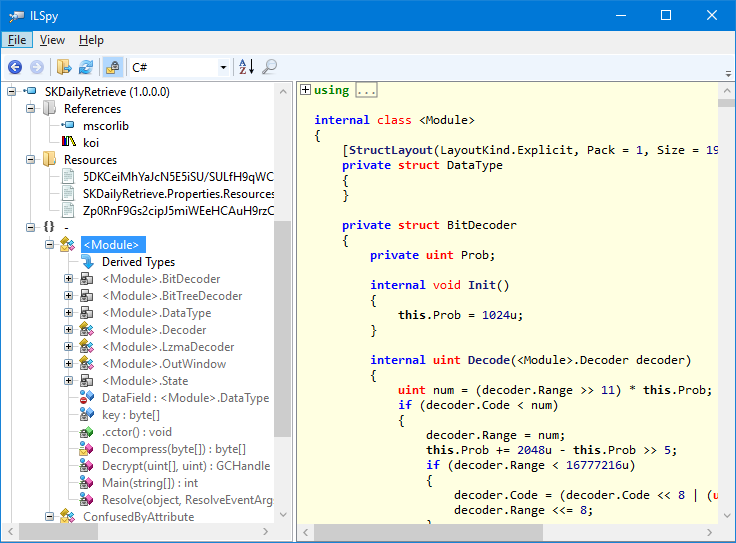Collapse the '-' namespace node

tap(31, 228)
